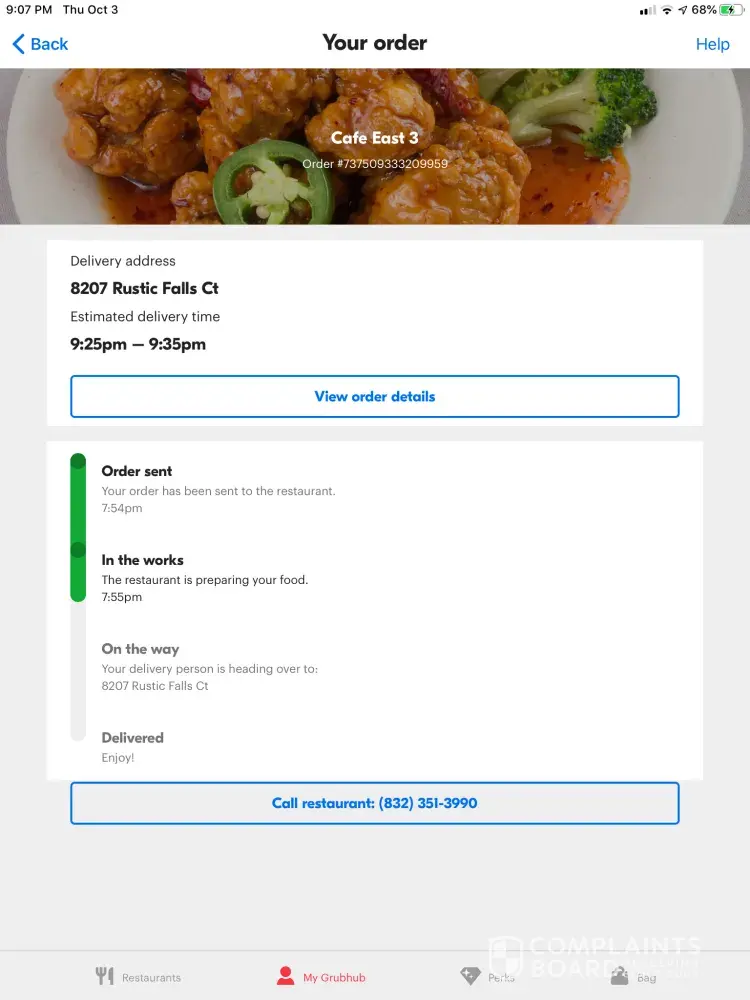Tap the back chevron arrow
This screenshot has height=1000, width=750.
pyautogui.click(x=18, y=44)
